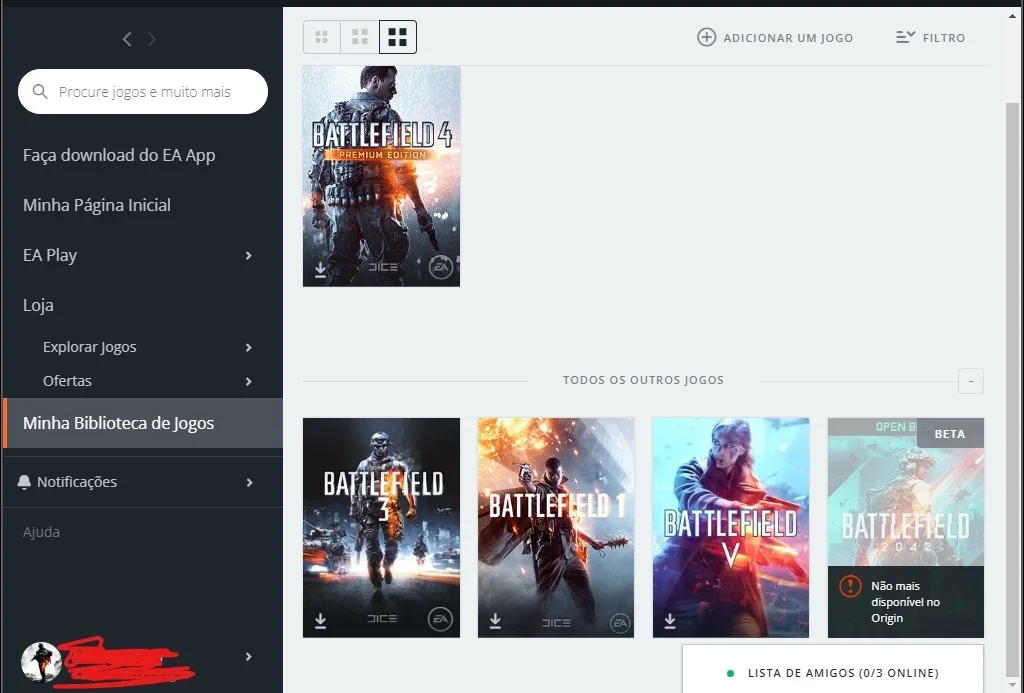This screenshot has height=693, width=1024.
Task: Download Battlefield V via its arrow icon
Action: (x=670, y=620)
